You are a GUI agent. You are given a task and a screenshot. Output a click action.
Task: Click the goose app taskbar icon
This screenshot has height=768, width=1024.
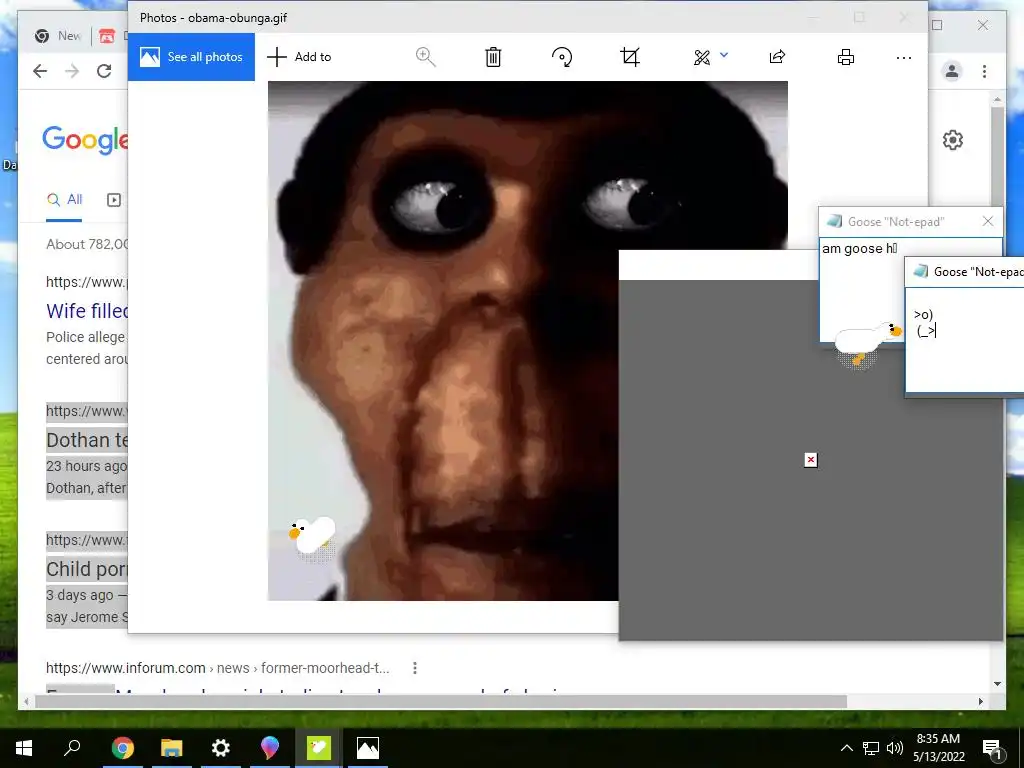pyautogui.click(x=319, y=748)
